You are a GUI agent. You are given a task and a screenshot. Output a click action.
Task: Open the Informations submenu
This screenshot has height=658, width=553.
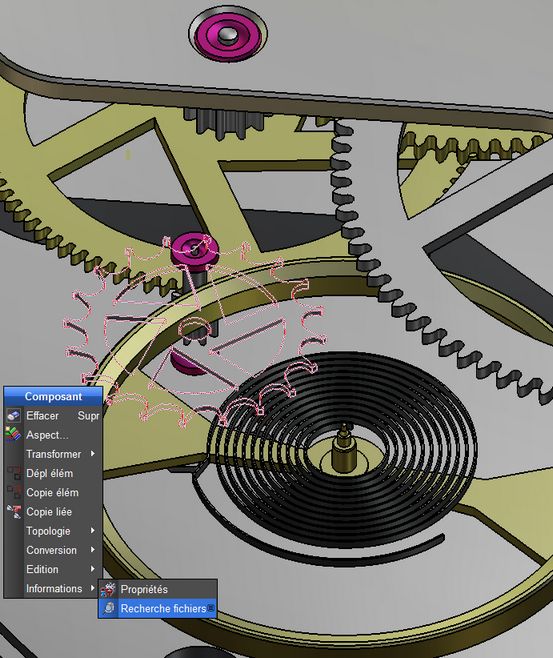pyautogui.click(x=53, y=588)
